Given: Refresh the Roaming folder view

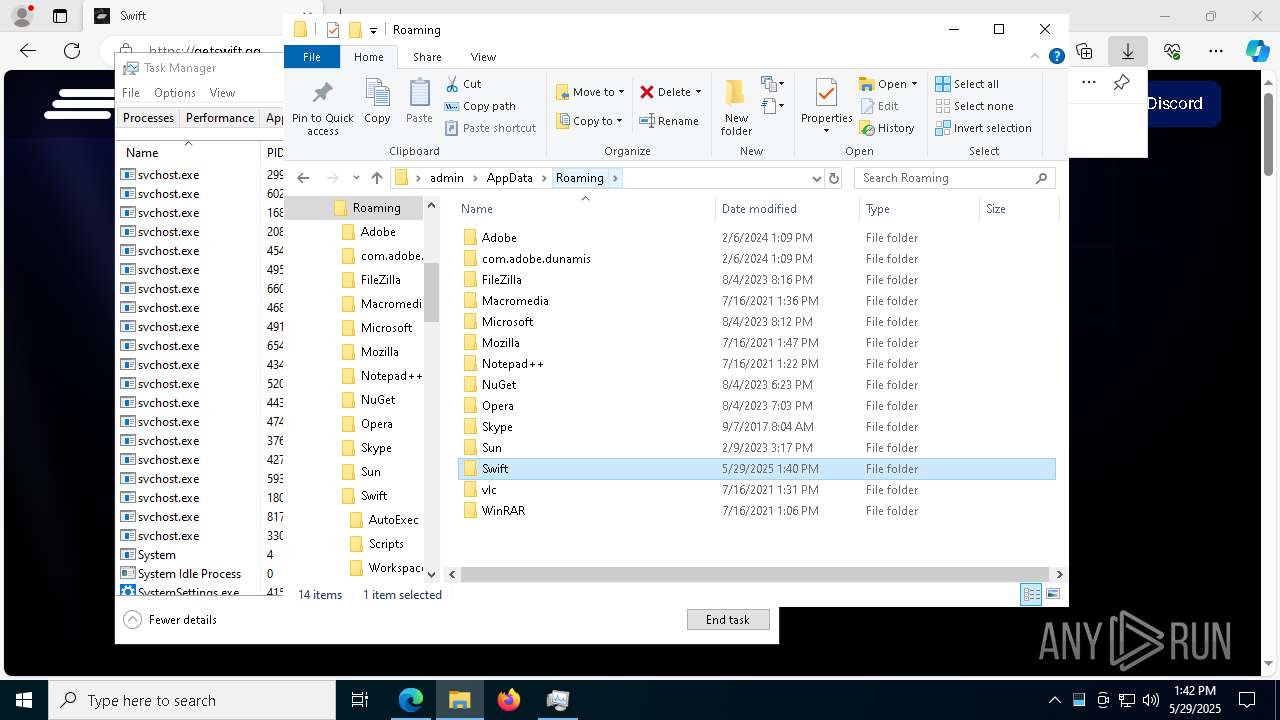Looking at the screenshot, I should (x=834, y=178).
